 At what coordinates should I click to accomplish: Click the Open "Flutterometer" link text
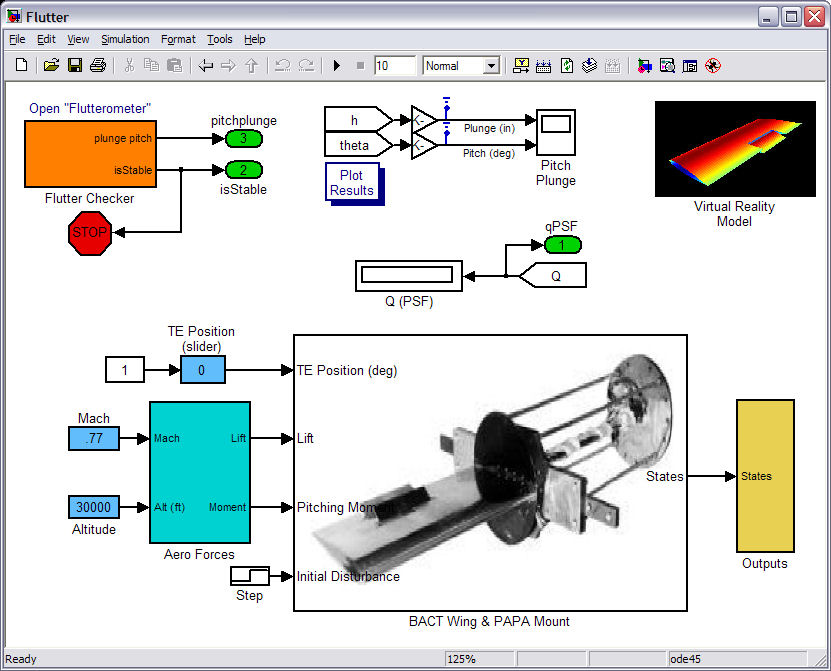tap(90, 109)
